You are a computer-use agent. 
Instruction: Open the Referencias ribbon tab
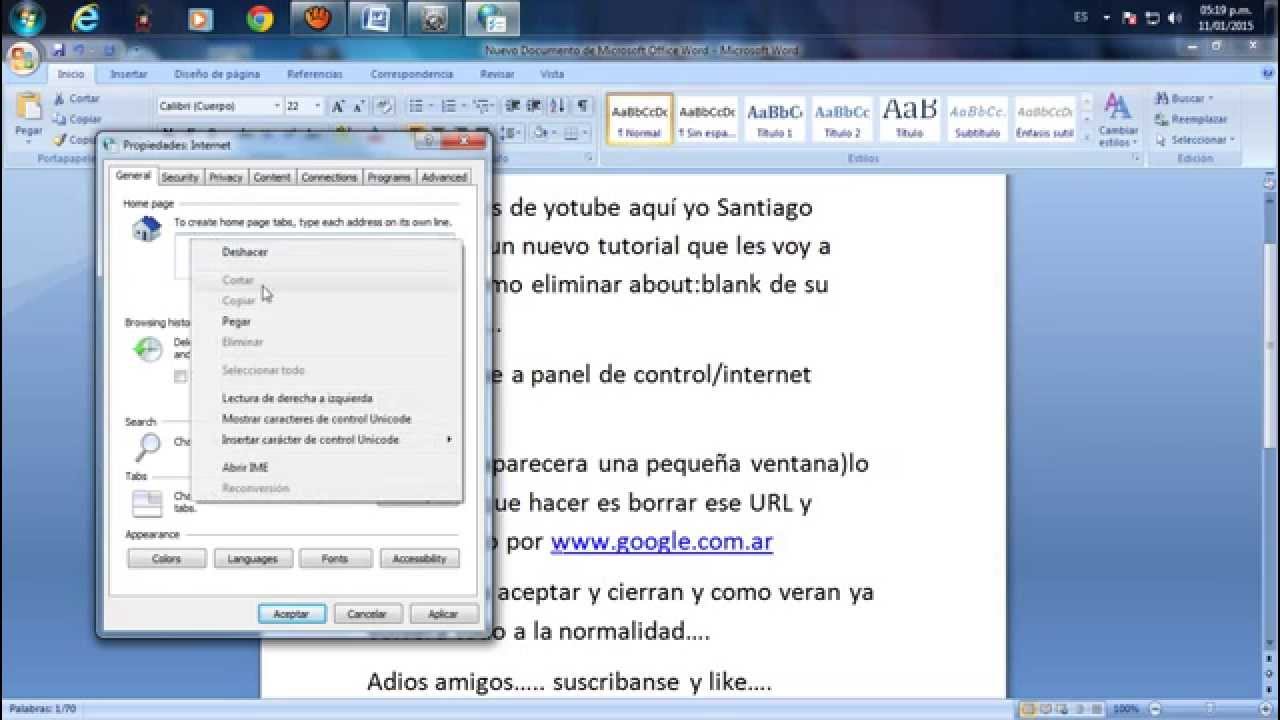[x=315, y=74]
